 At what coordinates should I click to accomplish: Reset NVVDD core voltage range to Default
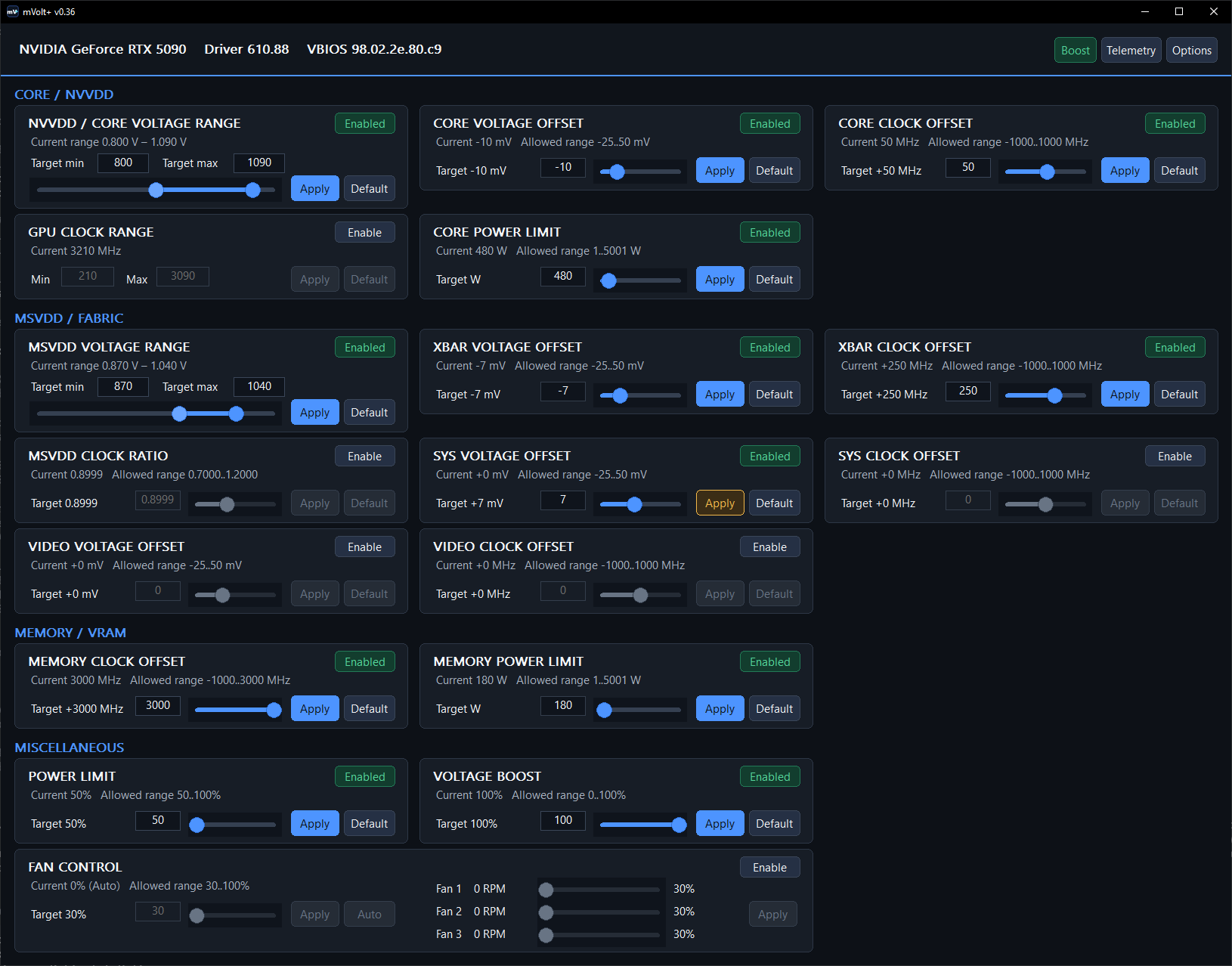[x=369, y=189]
